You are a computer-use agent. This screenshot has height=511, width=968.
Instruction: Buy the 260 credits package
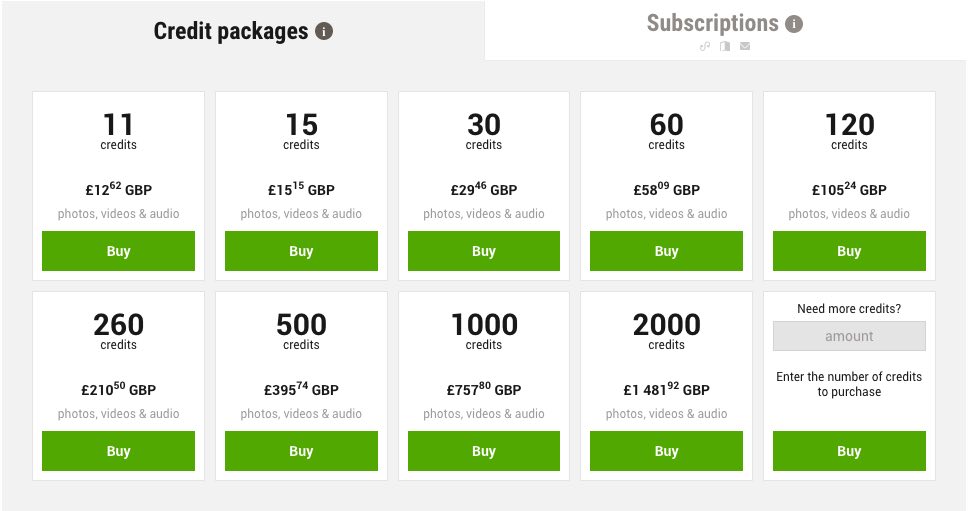click(x=118, y=451)
